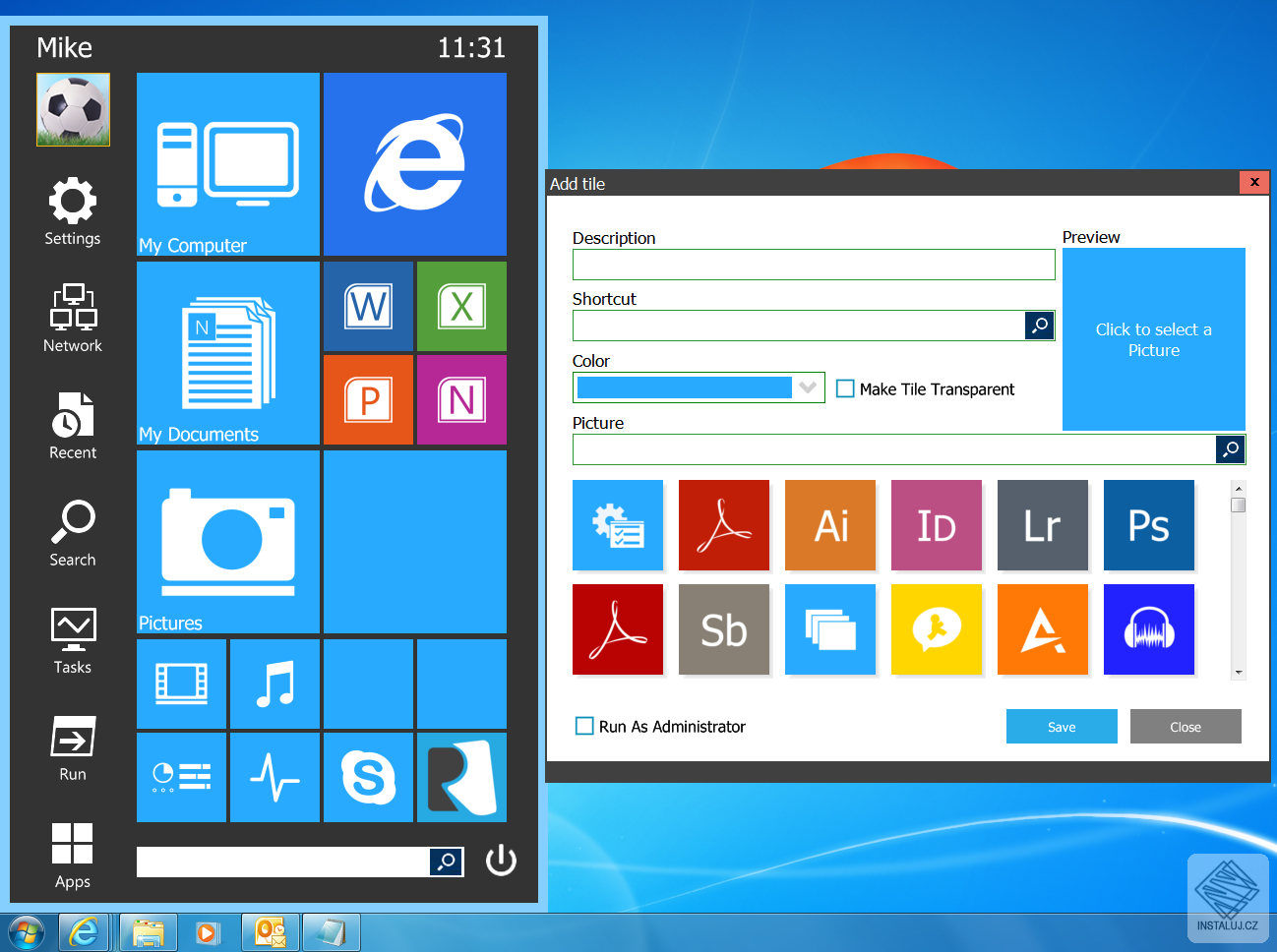Viewport: 1277px width, 952px height.
Task: Select the Audacity headphones icon
Action: pos(1148,629)
